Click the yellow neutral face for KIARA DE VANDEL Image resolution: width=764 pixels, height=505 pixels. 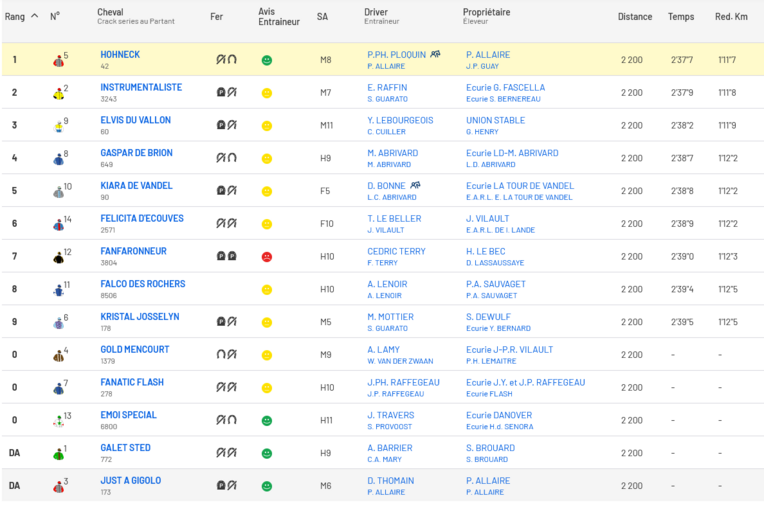pyautogui.click(x=266, y=191)
